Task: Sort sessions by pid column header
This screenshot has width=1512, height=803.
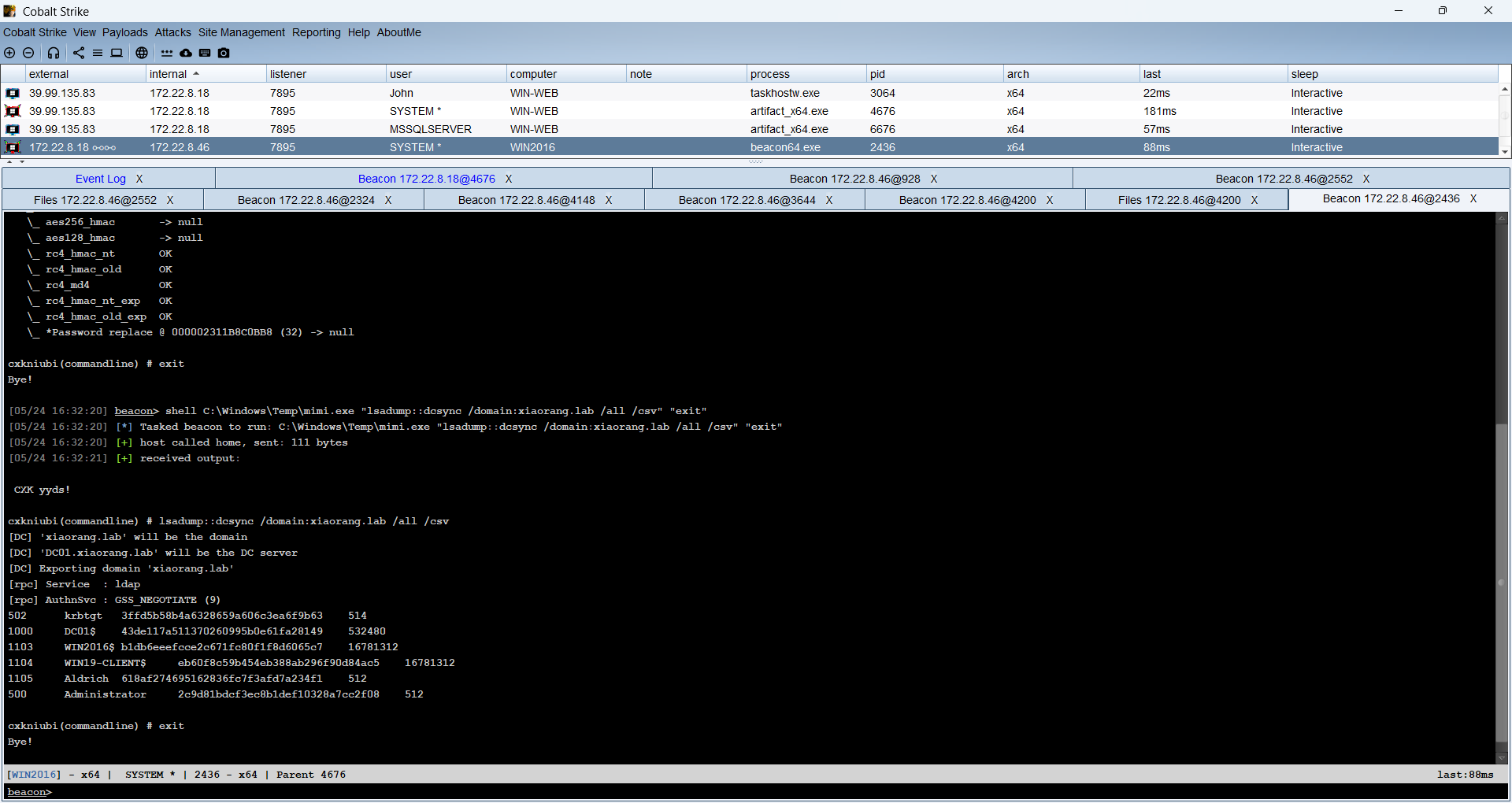Action: click(935, 74)
